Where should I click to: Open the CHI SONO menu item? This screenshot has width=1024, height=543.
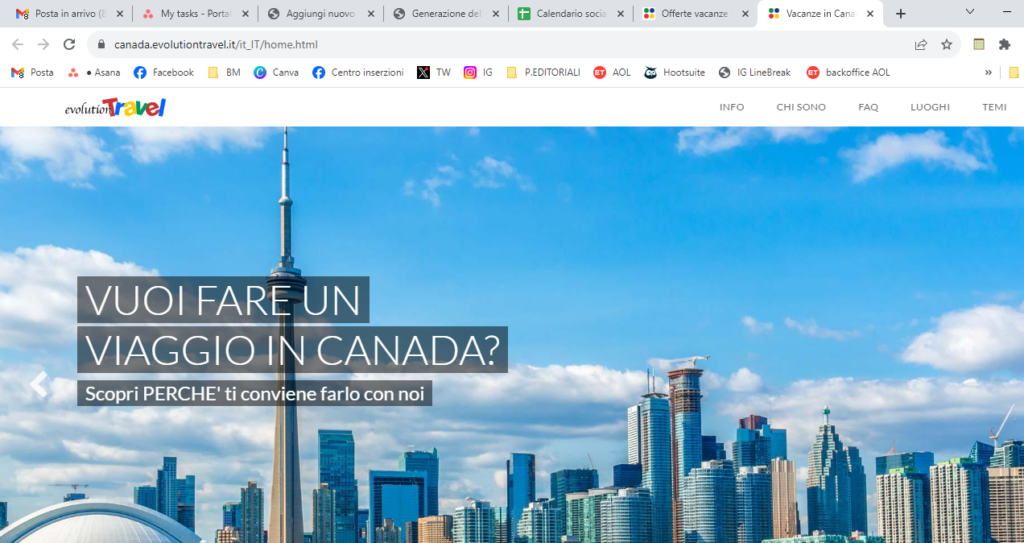[x=801, y=107]
